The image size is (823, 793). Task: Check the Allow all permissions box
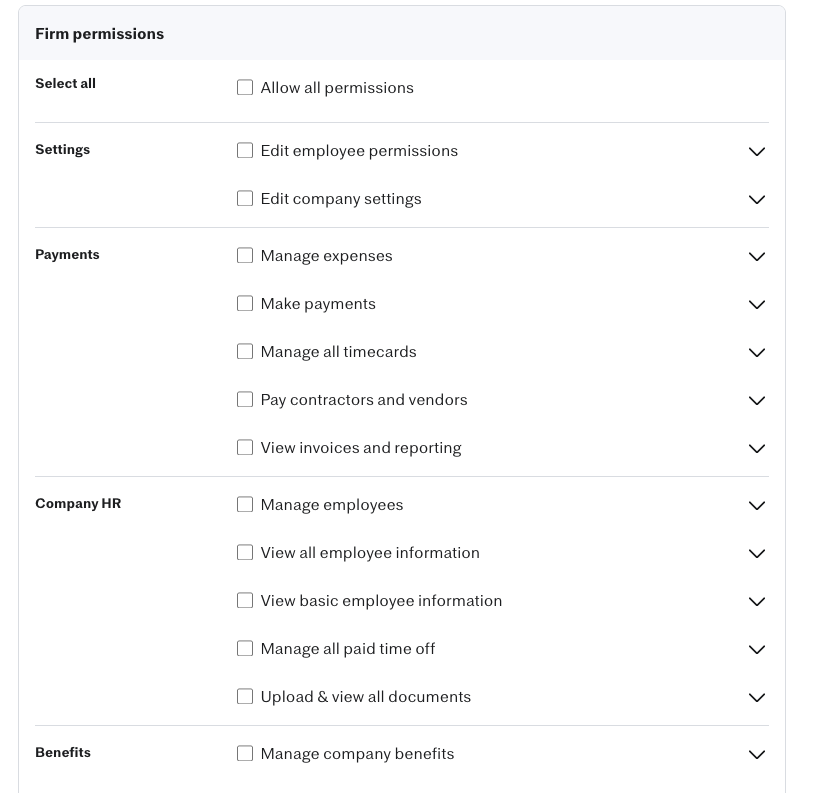tap(245, 87)
